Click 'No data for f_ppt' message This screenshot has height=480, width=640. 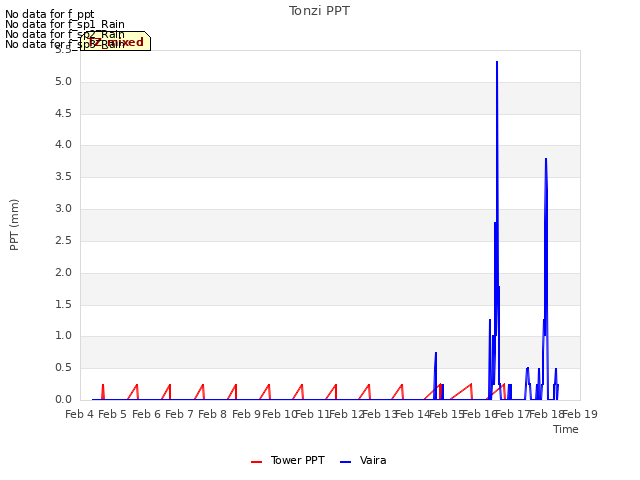click(50, 14)
